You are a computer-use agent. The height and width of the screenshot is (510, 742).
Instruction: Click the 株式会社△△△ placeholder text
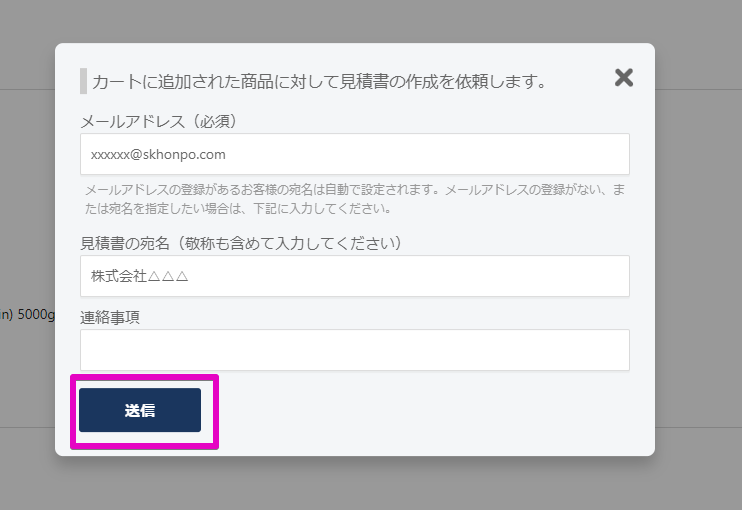coord(140,276)
